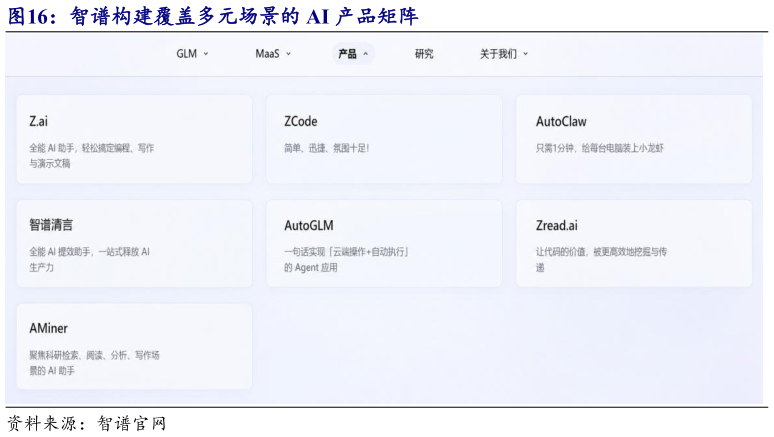Open the 关于我们 about menu
The width and height of the screenshot is (774, 437).
click(504, 54)
